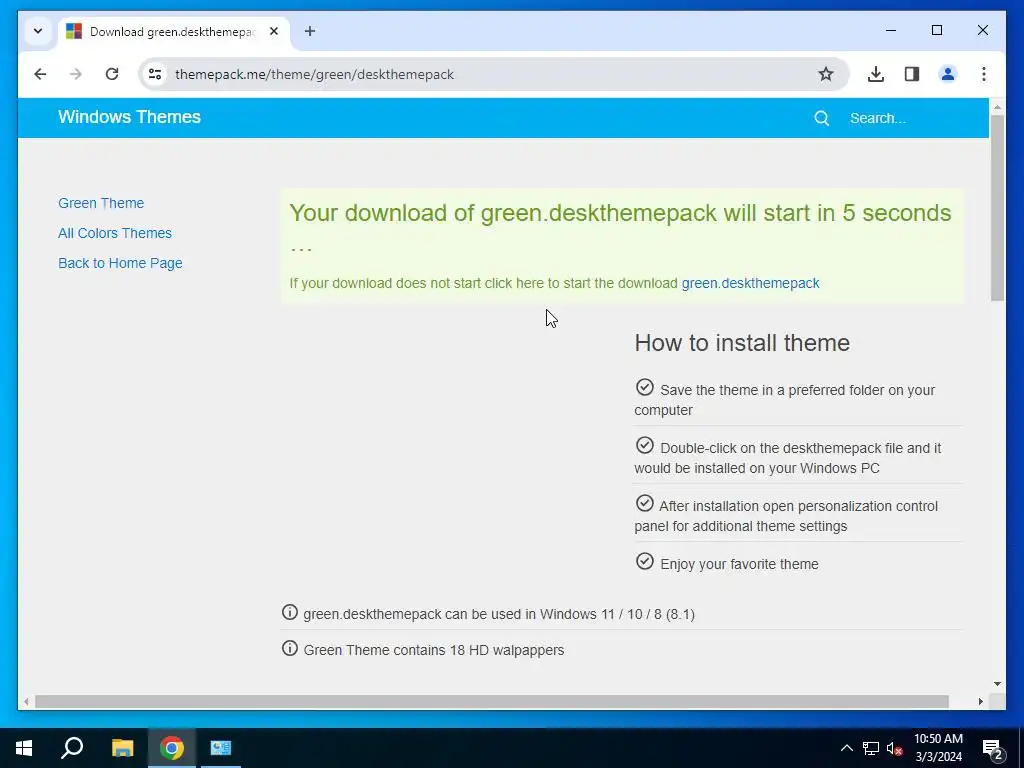
Task: Click the scroll right arrow
Action: click(x=981, y=701)
